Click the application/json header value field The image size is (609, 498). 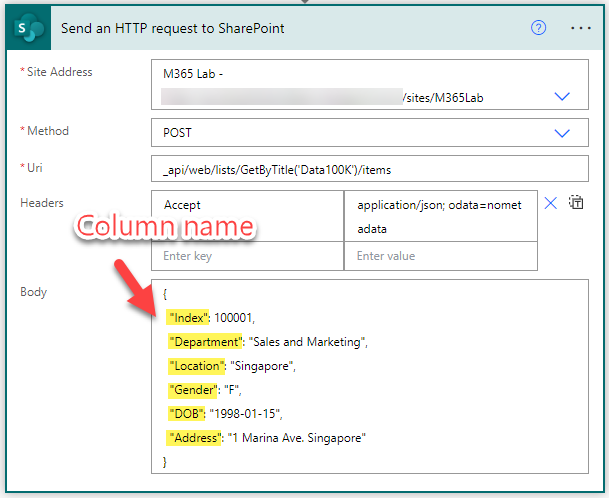pos(441,216)
